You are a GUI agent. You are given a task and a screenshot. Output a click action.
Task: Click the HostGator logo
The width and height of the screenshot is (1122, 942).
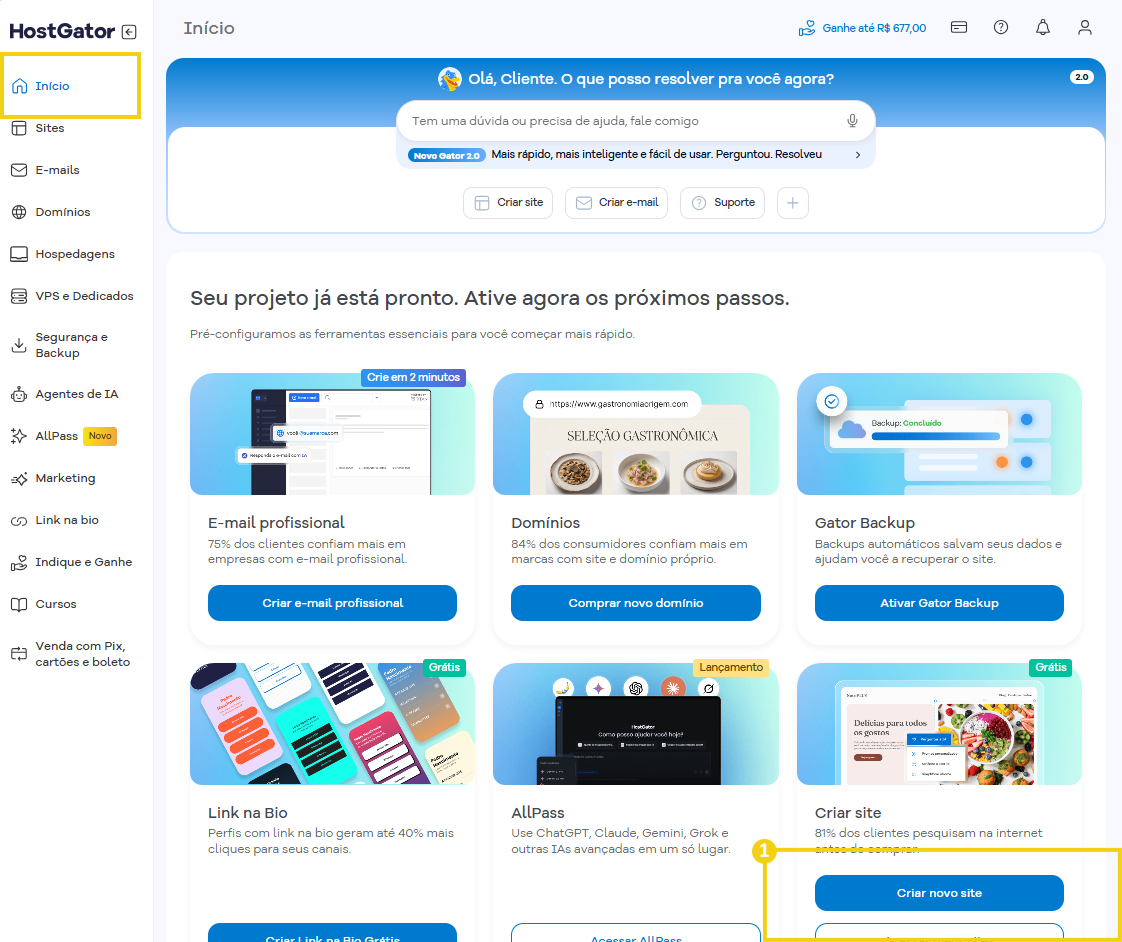pos(62,31)
